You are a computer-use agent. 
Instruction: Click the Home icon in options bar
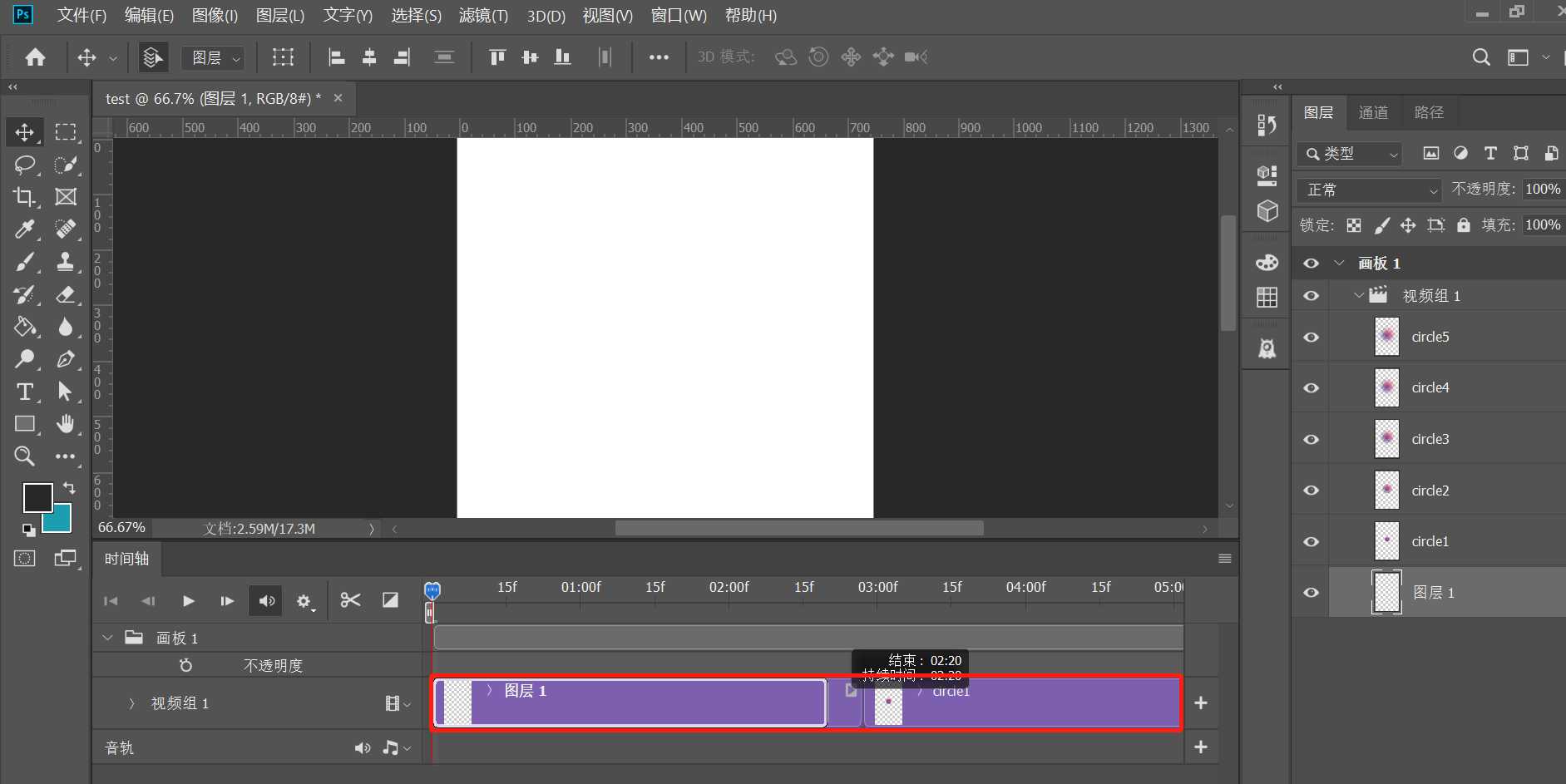(36, 57)
